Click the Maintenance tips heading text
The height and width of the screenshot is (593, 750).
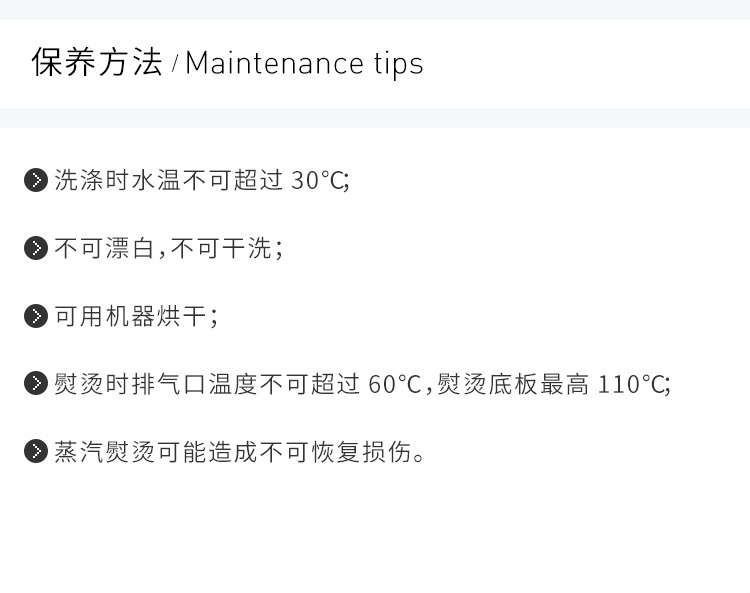pyautogui.click(x=304, y=64)
